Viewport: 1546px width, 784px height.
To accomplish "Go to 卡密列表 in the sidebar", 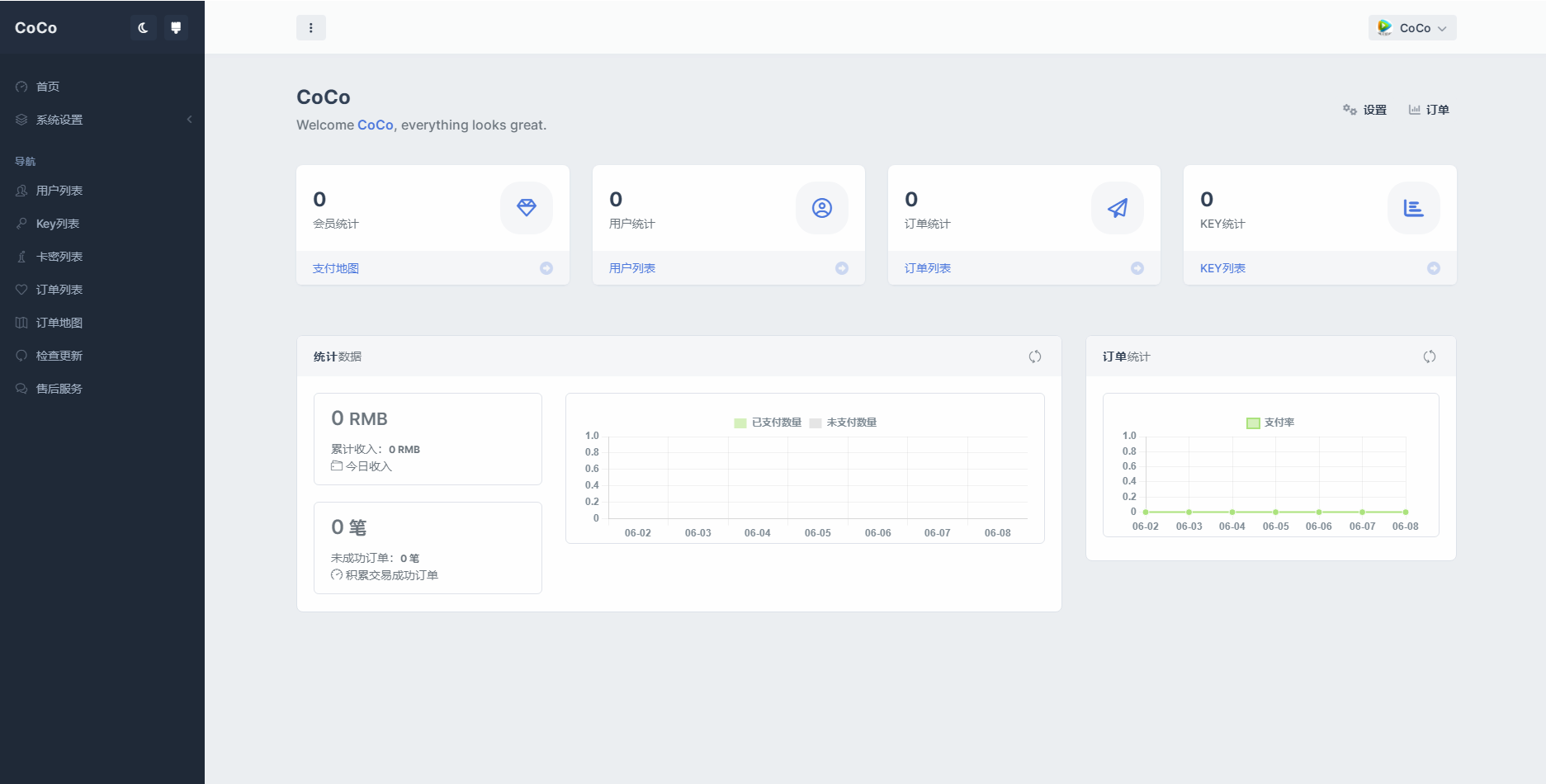I will coord(59,257).
